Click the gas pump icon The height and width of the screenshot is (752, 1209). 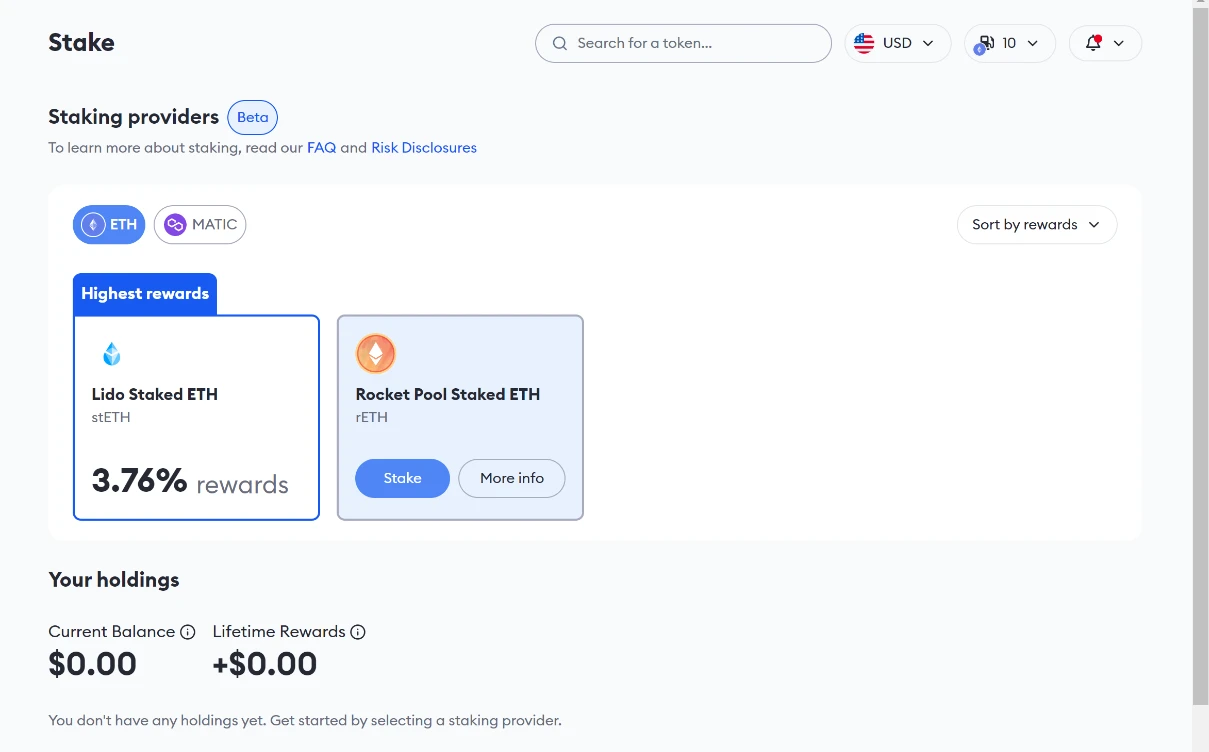[x=986, y=44]
